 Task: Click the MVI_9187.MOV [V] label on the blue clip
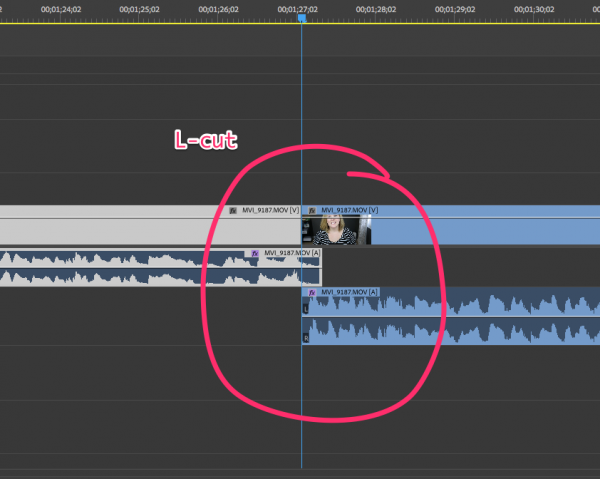(x=349, y=210)
